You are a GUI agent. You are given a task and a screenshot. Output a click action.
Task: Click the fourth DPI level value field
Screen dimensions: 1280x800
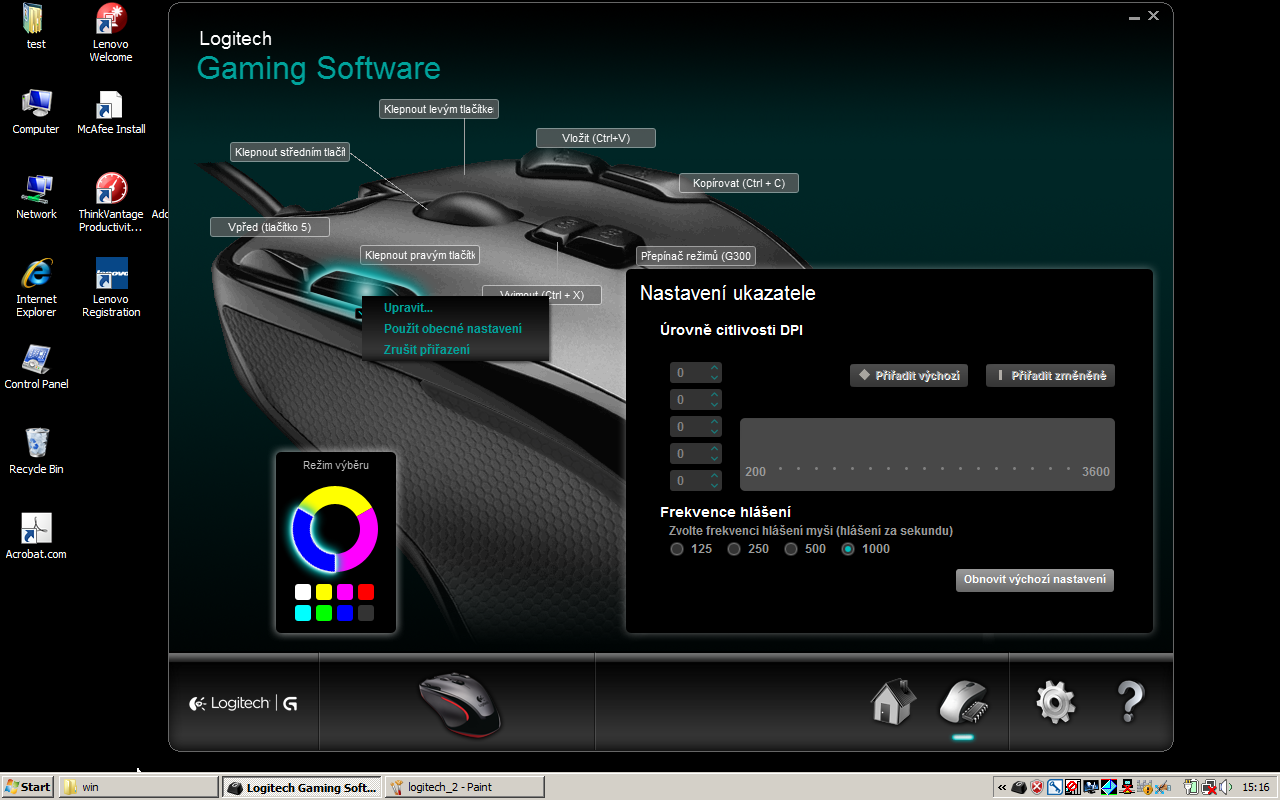point(696,454)
